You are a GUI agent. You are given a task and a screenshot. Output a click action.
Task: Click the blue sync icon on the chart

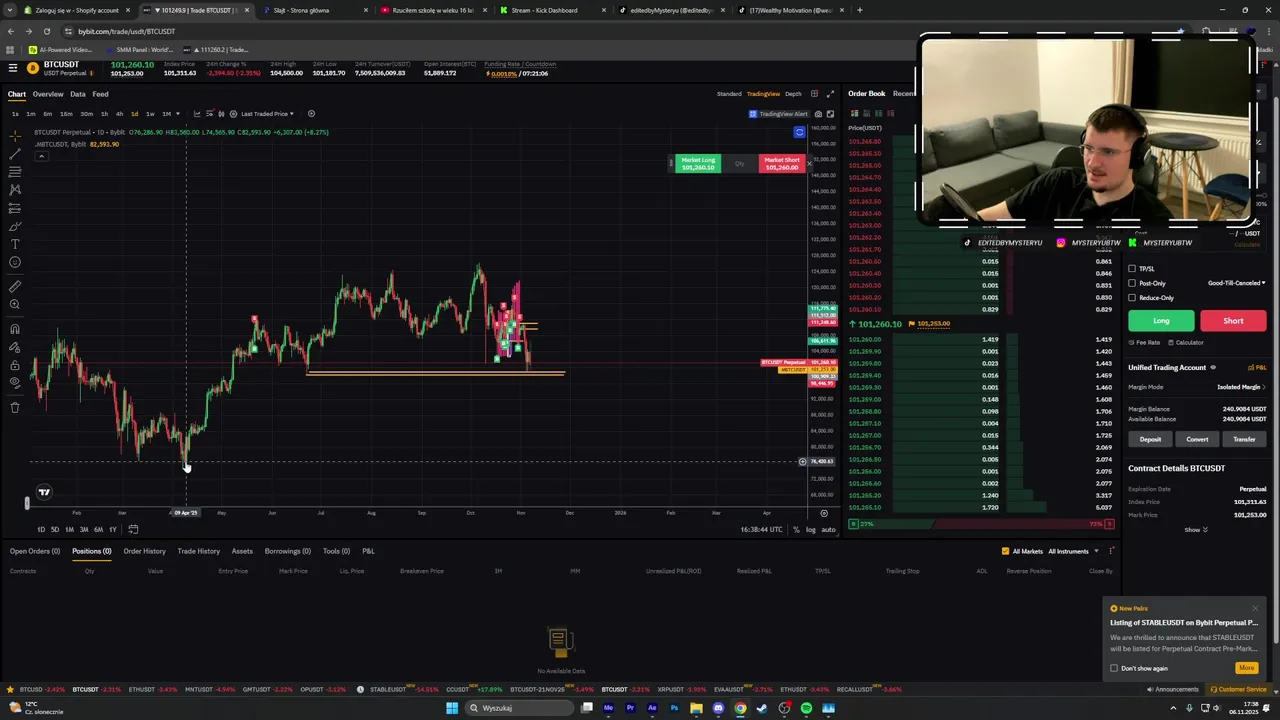(x=799, y=132)
